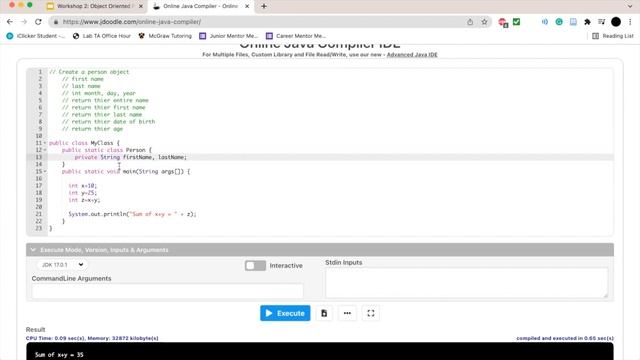Screen dimensions: 640x360
Task: Open the blue page extension icon
Action: 573,22
